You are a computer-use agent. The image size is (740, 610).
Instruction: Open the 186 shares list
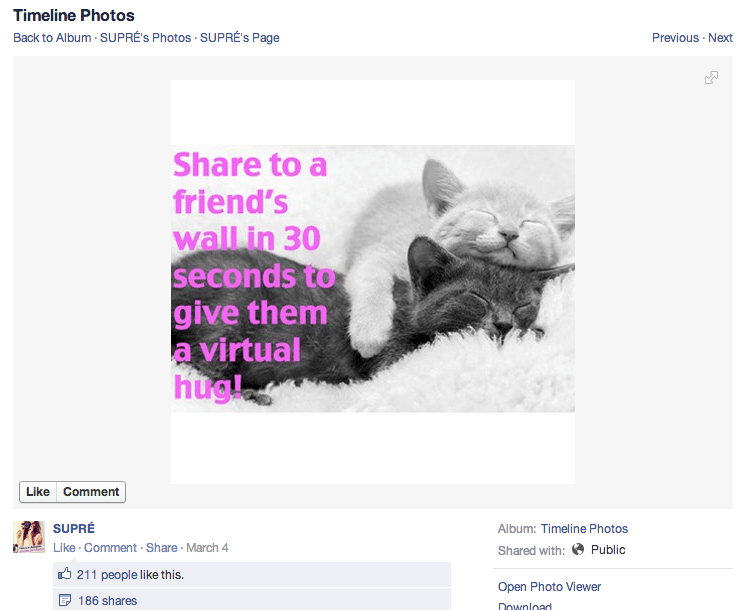tap(108, 601)
